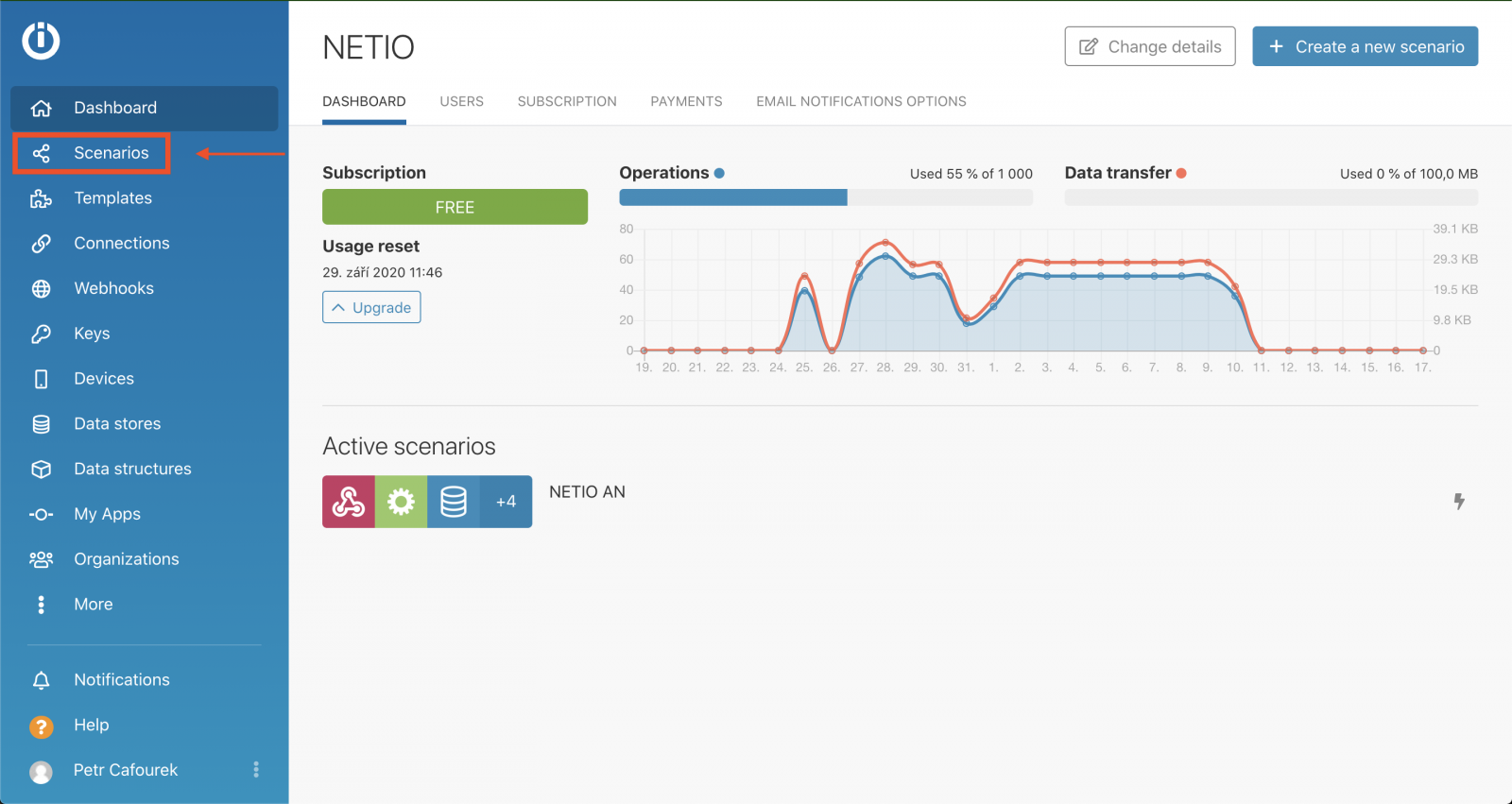Open the NETIO AN scenario
Viewport: 1512px width, 804px height.
[x=587, y=492]
